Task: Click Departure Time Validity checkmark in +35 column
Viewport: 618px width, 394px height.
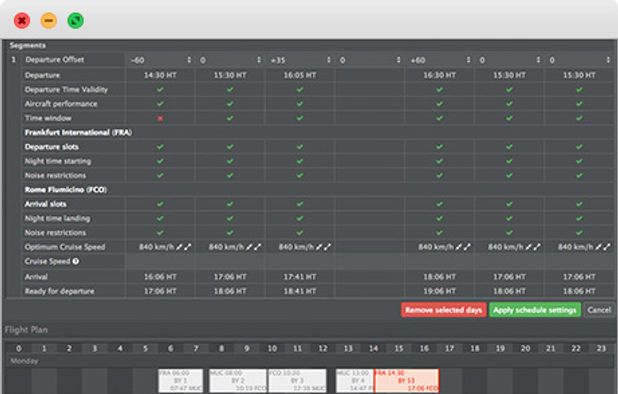Action: [300, 89]
